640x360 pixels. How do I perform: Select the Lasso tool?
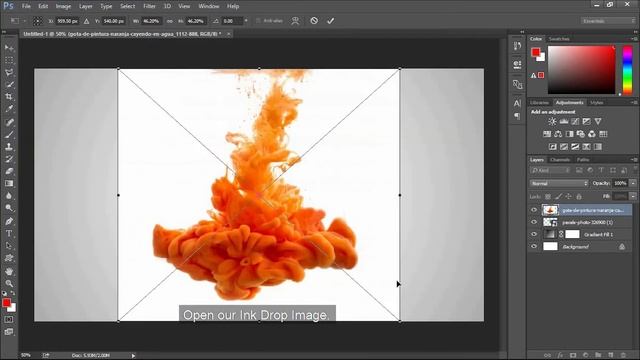(9, 73)
